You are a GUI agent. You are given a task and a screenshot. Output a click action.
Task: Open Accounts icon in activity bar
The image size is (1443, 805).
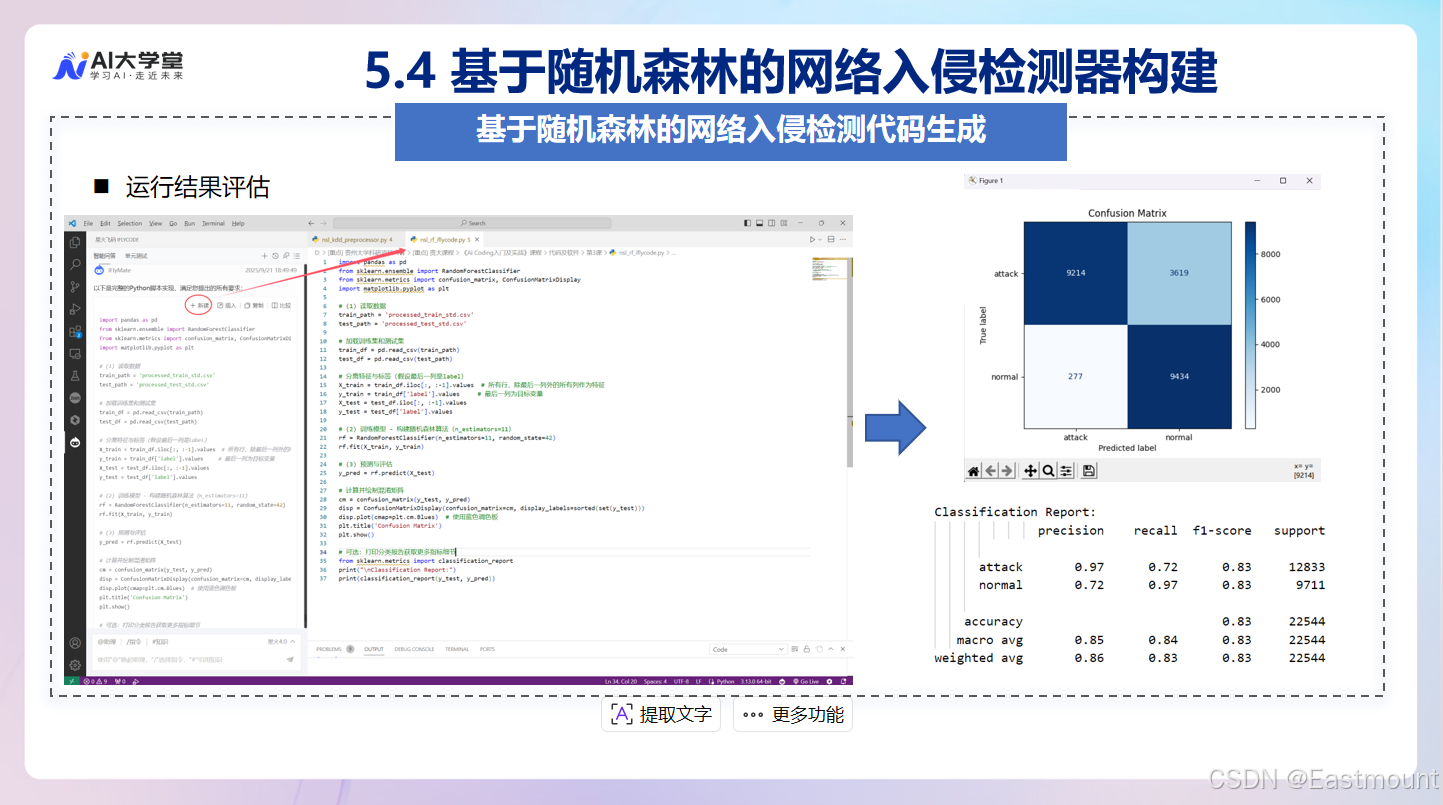[x=75, y=643]
